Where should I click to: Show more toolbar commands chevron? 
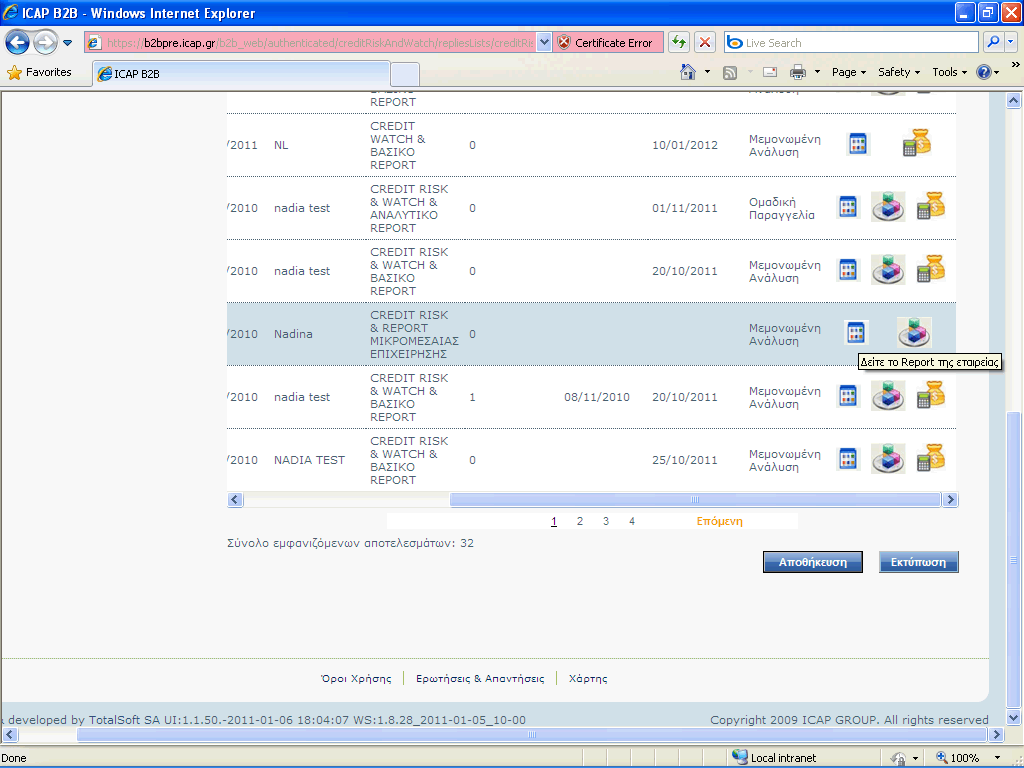(x=1015, y=65)
